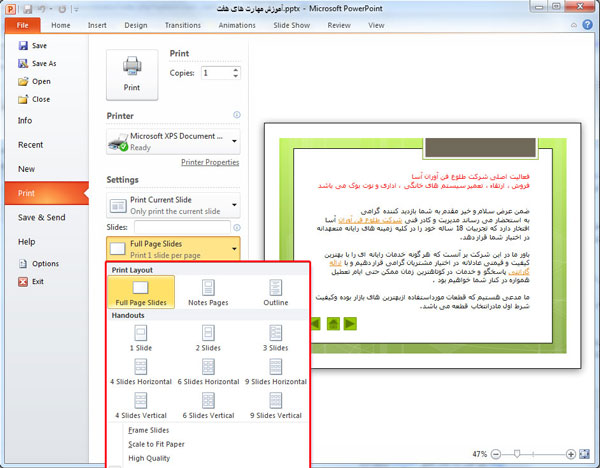Open the Microsoft XPS printer dropdown
This screenshot has width=600, height=468.
(234, 141)
